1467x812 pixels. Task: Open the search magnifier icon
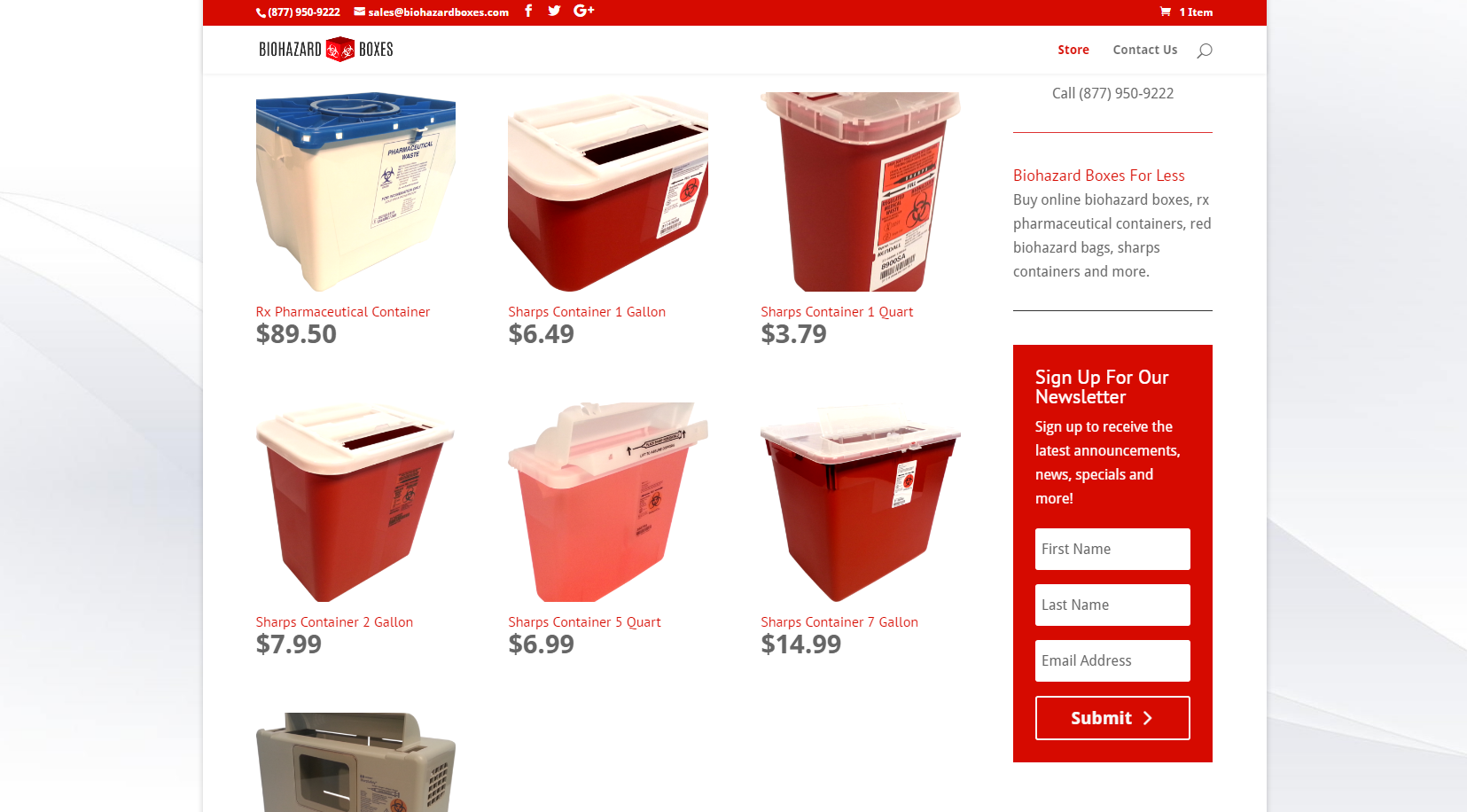pos(1204,51)
